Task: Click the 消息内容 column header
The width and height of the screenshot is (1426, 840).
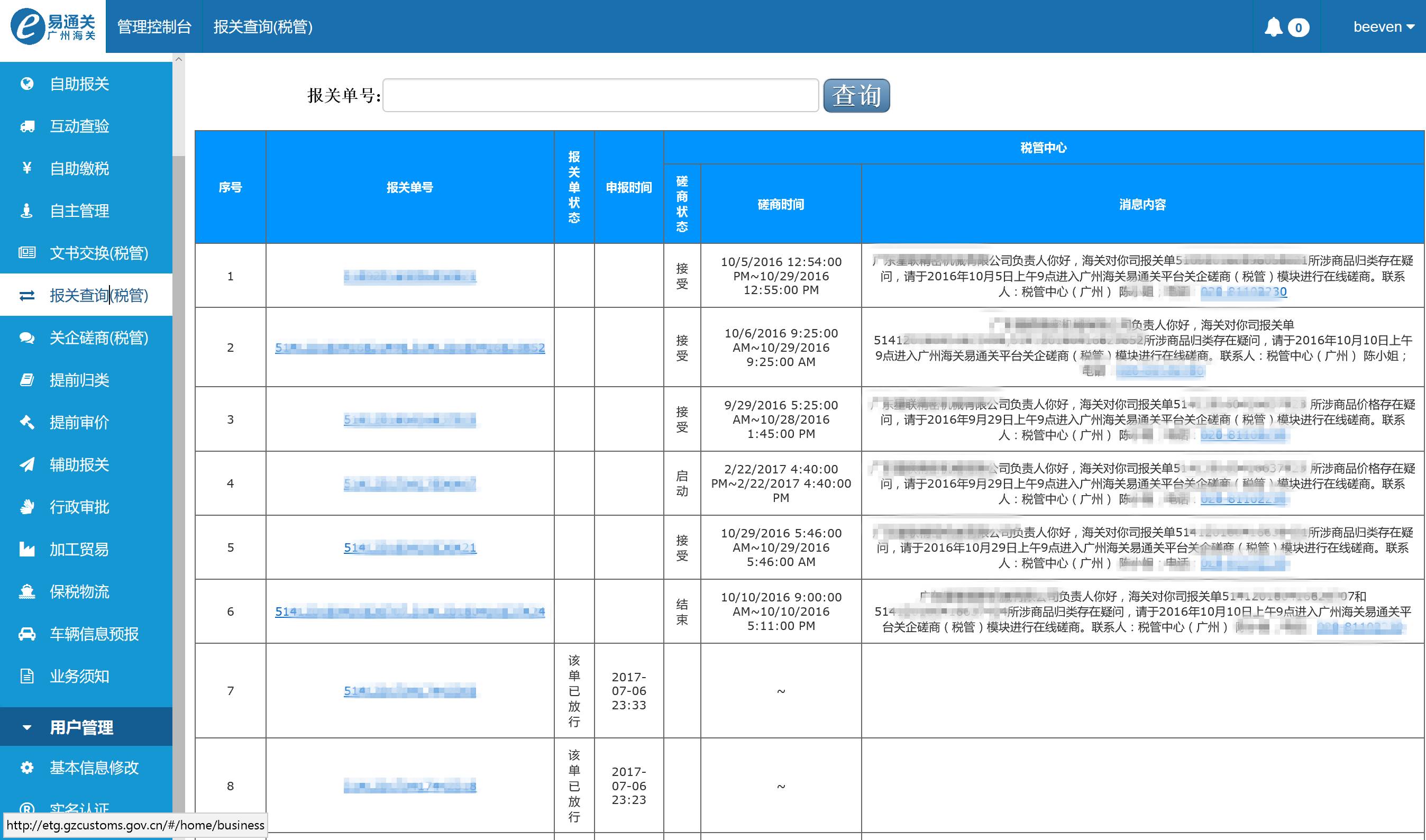Action: (1142, 204)
